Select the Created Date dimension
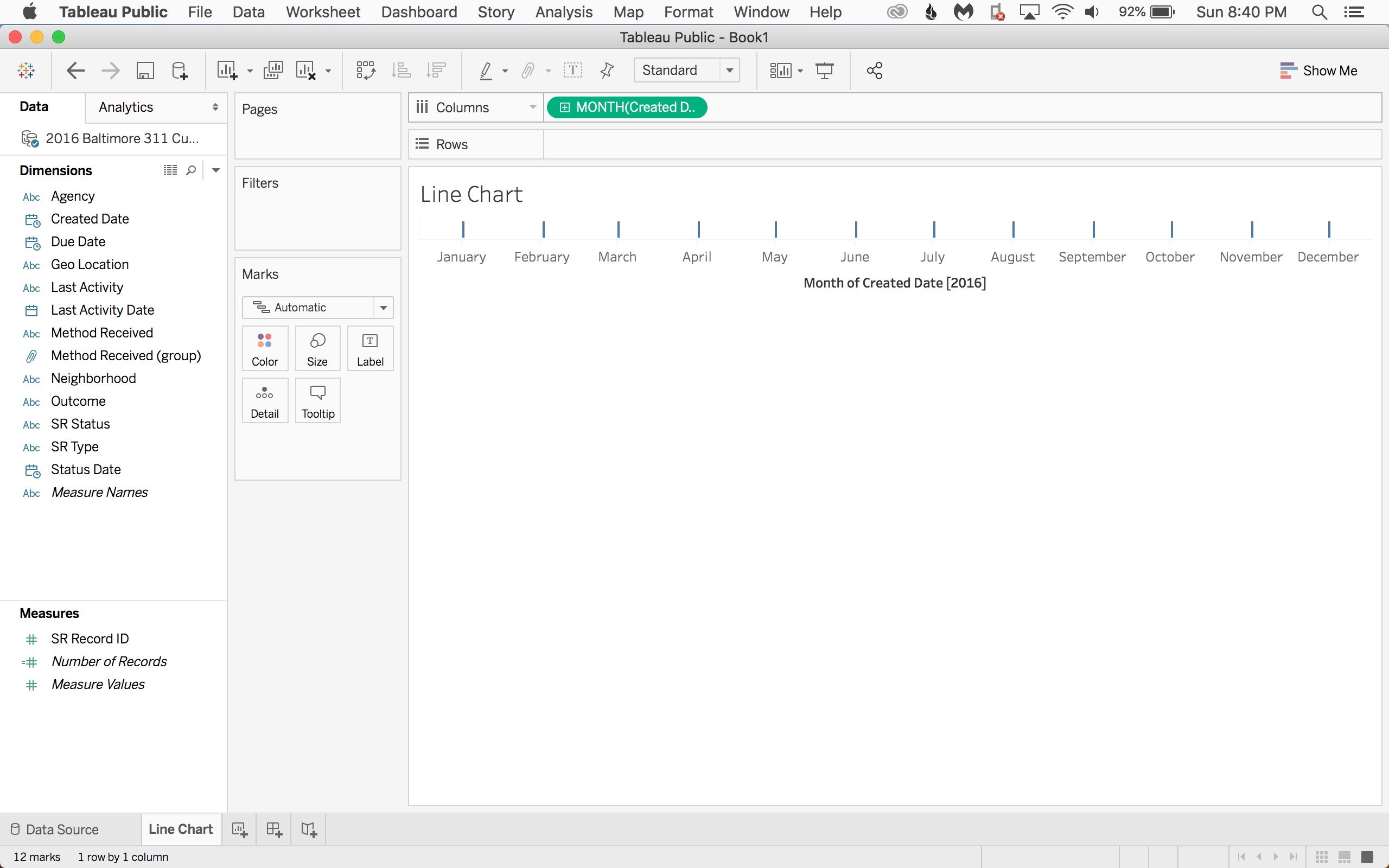1389x868 pixels. pyautogui.click(x=90, y=219)
